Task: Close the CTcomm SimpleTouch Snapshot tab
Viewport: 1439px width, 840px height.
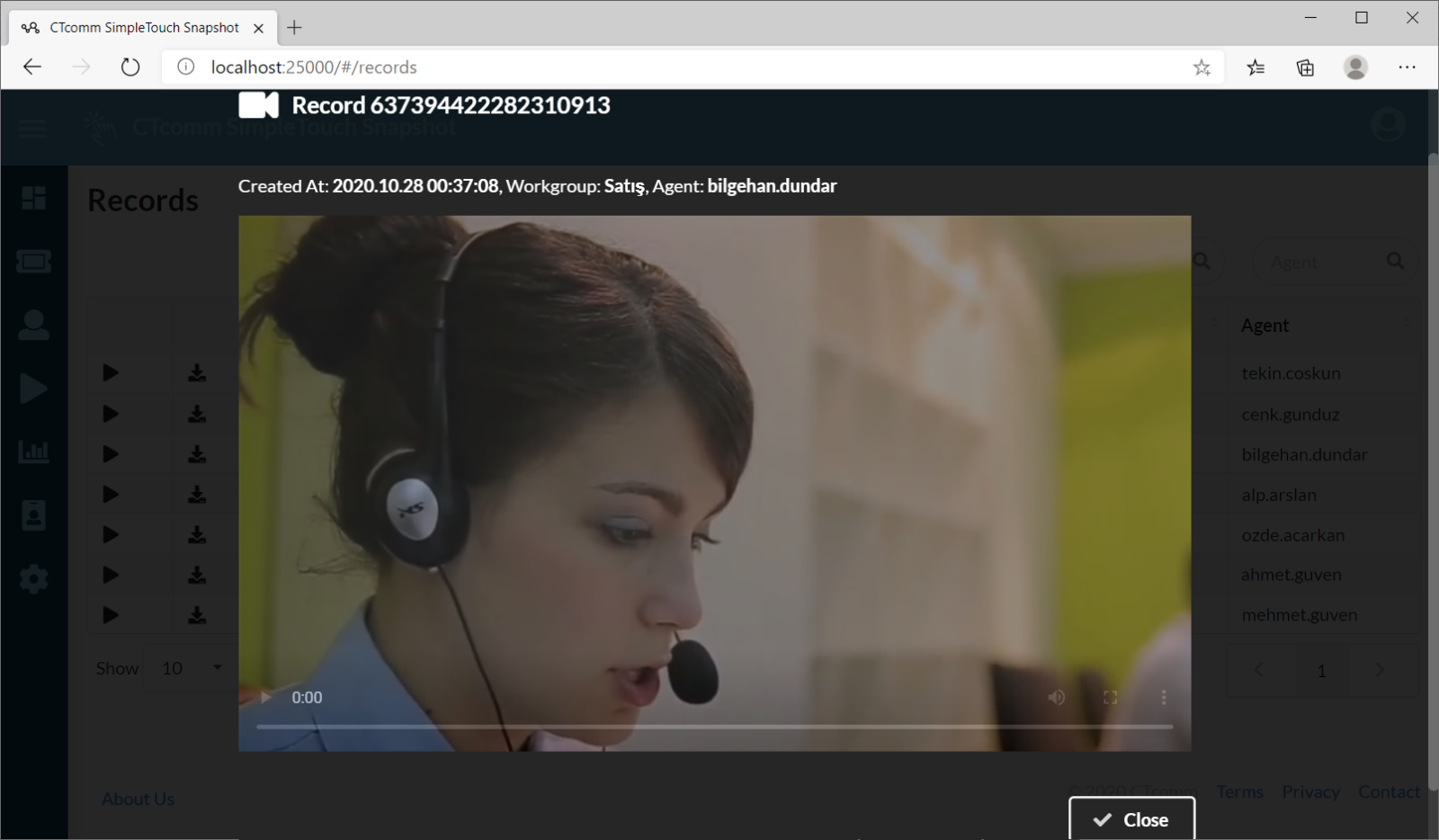Action: (x=258, y=28)
